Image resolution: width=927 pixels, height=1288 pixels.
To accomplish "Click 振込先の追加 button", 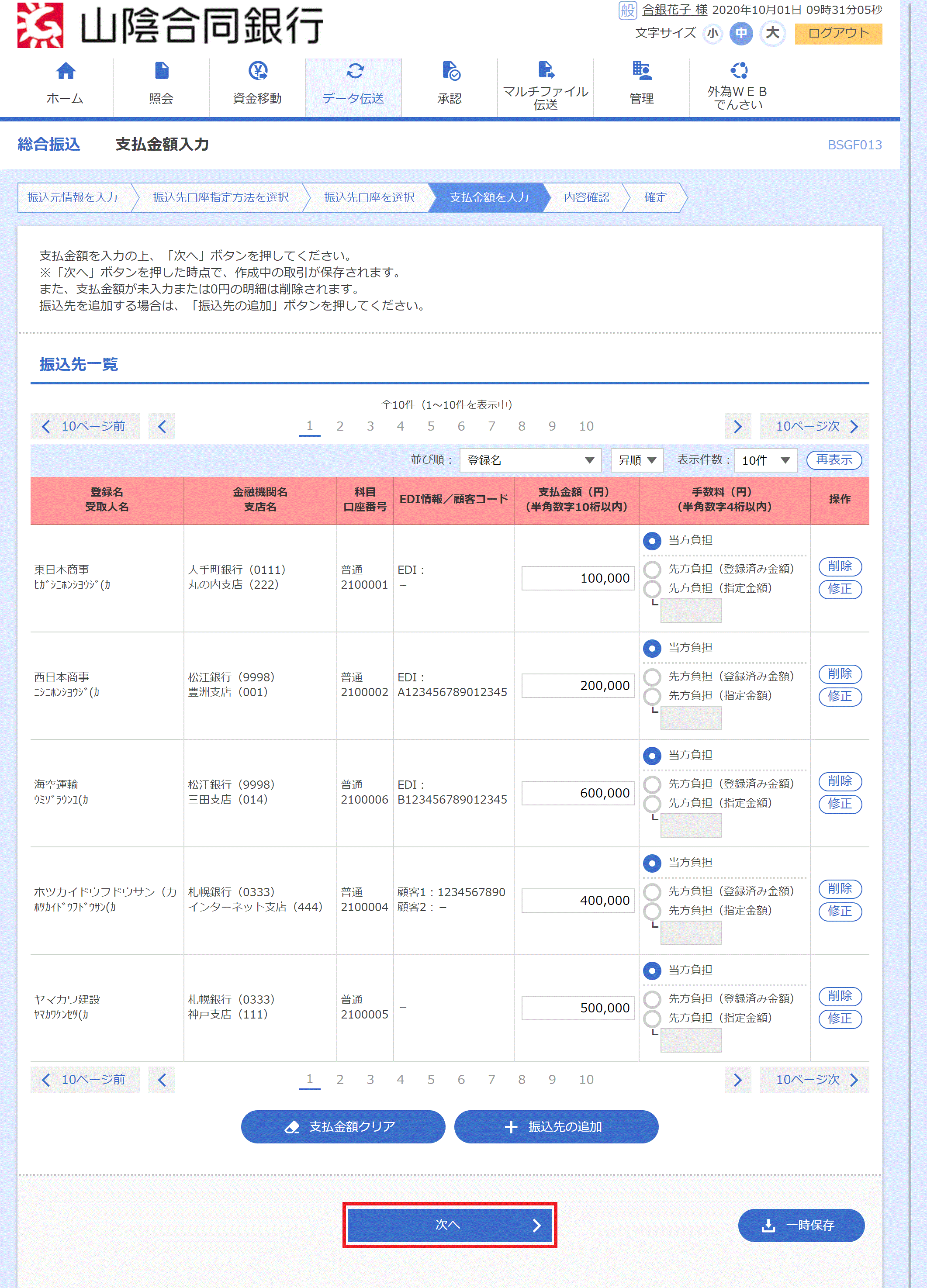I will 556,1127.
